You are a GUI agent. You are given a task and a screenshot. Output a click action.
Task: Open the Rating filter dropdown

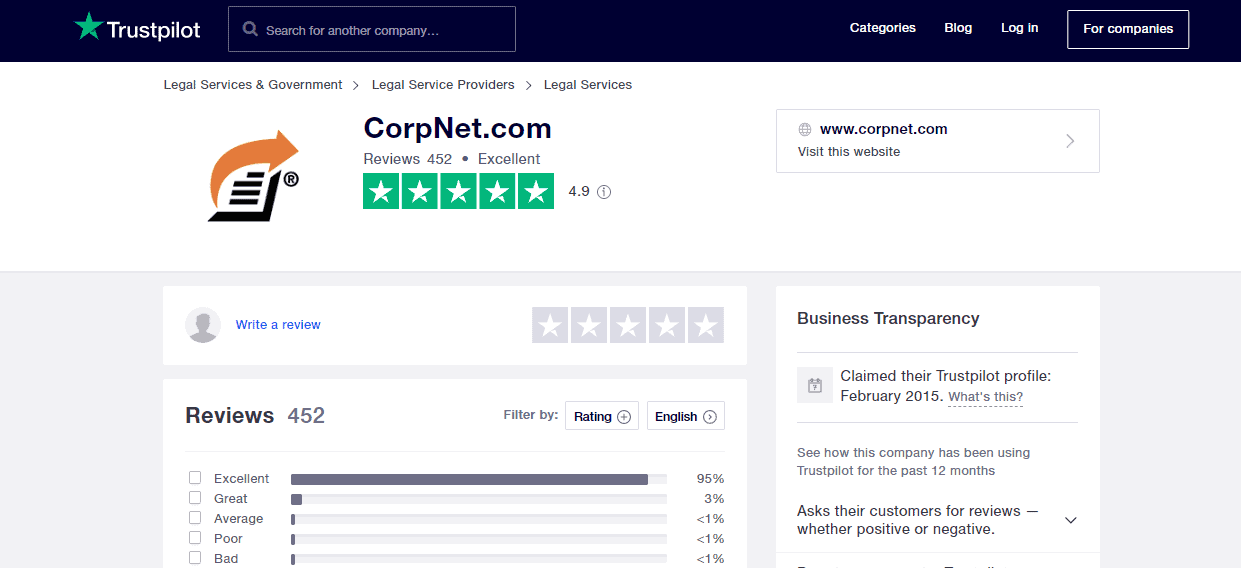click(x=602, y=416)
